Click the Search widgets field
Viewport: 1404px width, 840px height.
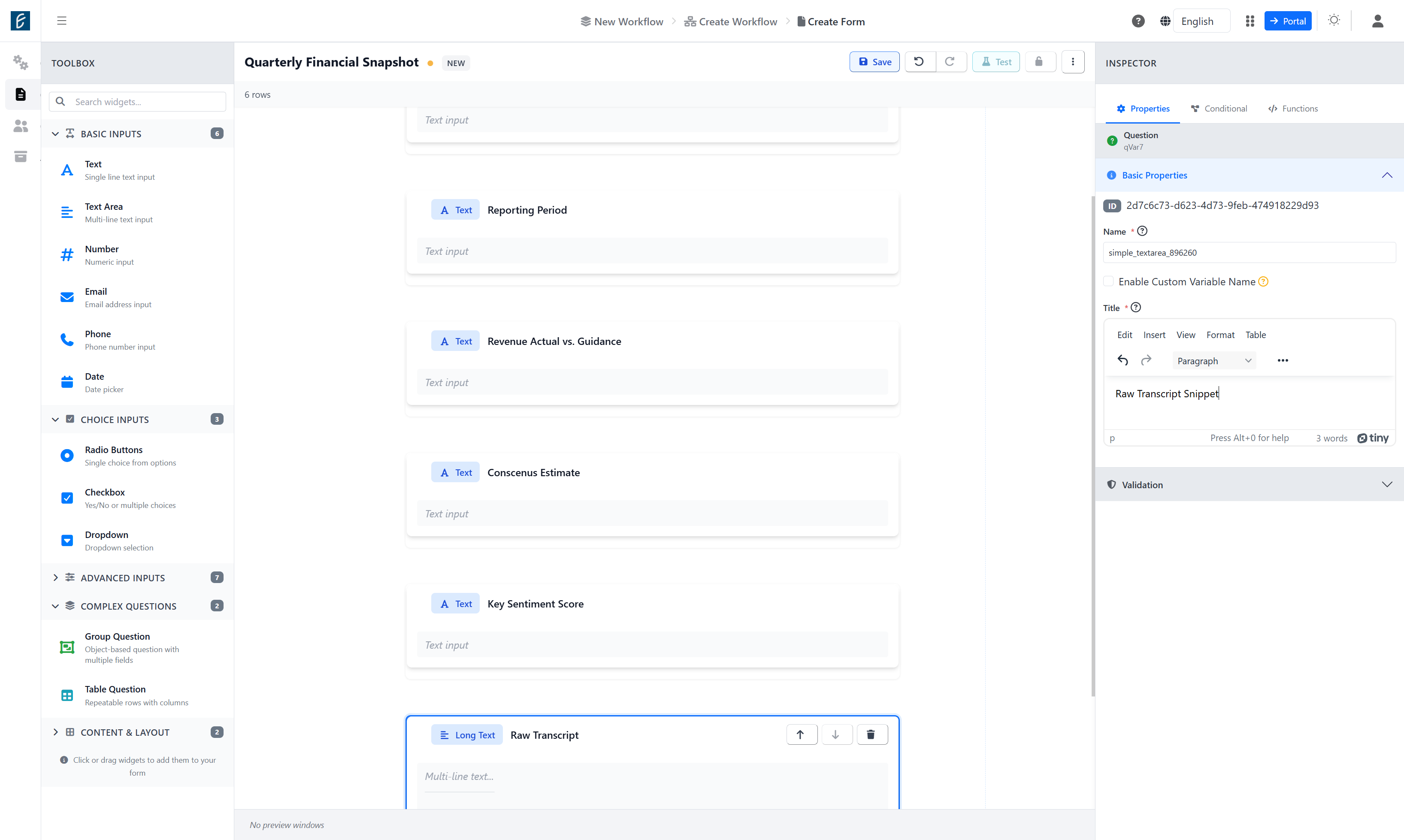(138, 102)
